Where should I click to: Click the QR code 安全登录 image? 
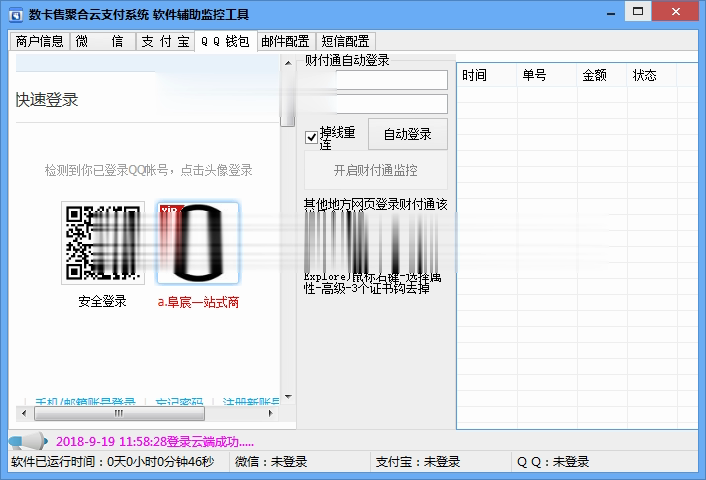click(x=103, y=243)
